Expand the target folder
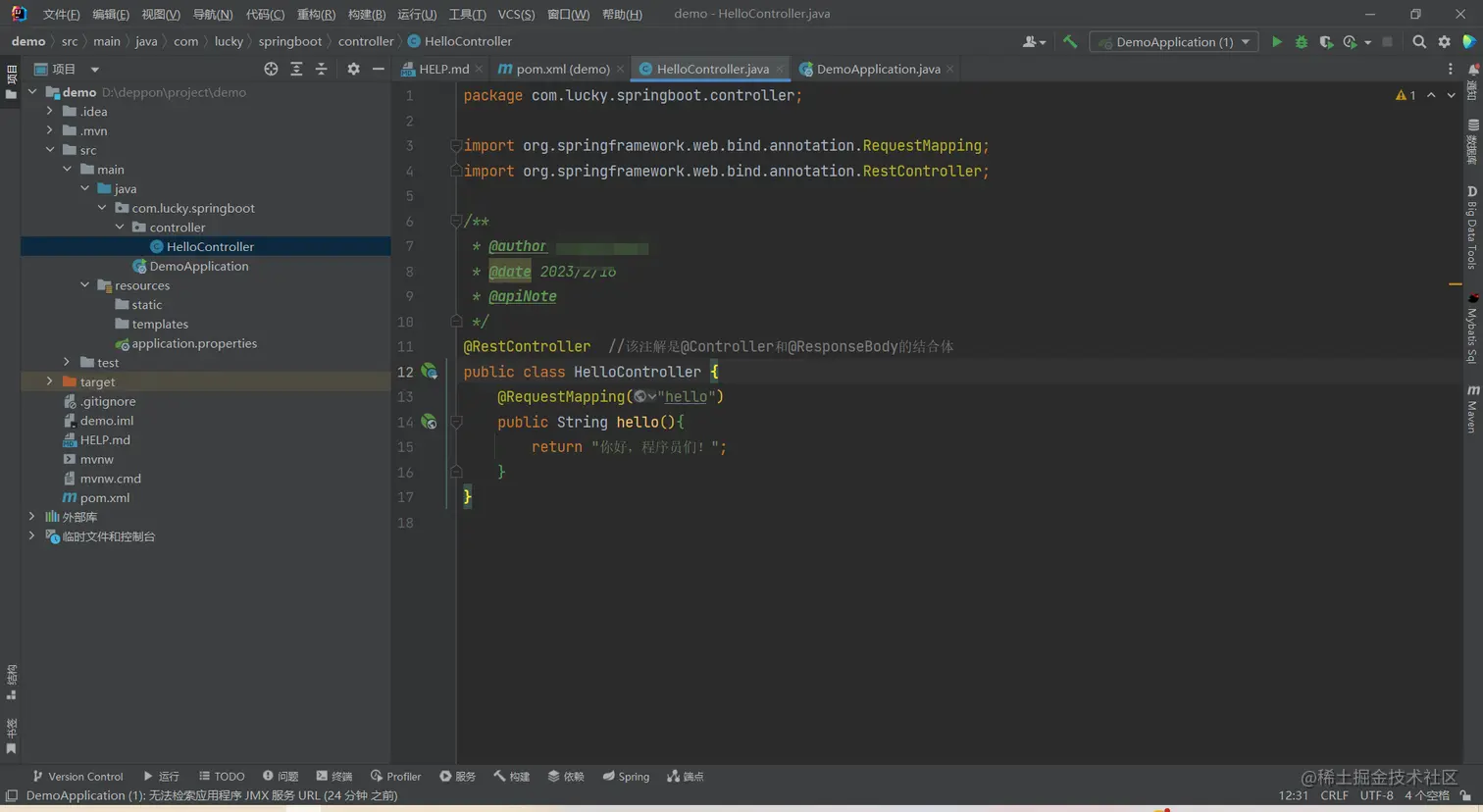The image size is (1483, 812). (50, 381)
